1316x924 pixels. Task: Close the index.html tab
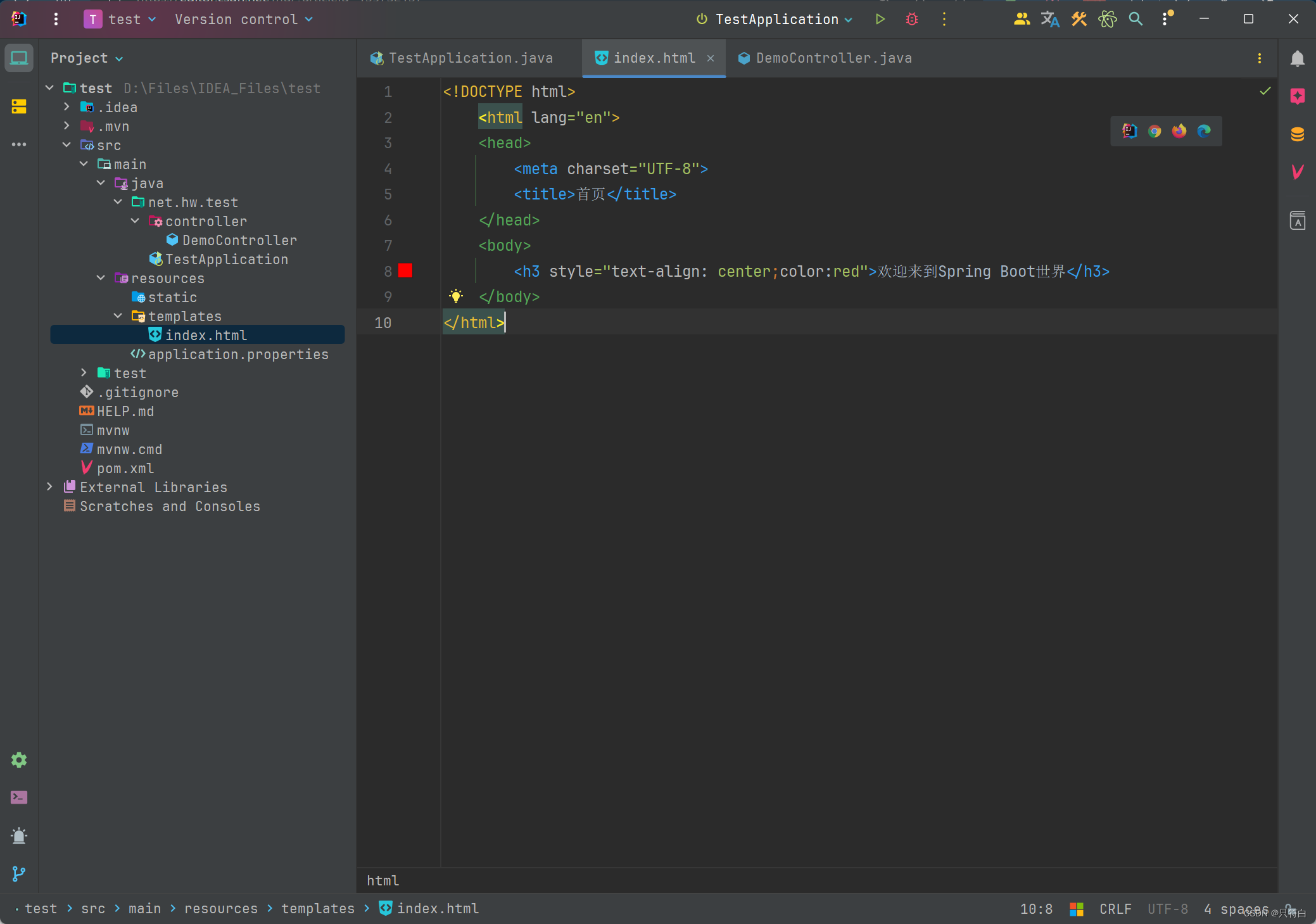pos(711,58)
